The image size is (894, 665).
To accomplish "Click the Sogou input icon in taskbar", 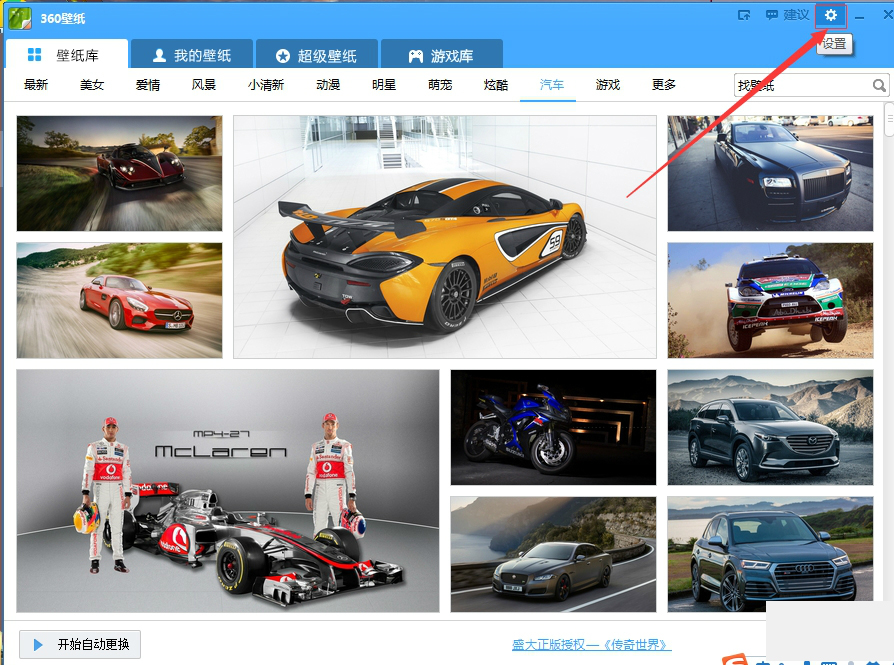I will point(736,660).
